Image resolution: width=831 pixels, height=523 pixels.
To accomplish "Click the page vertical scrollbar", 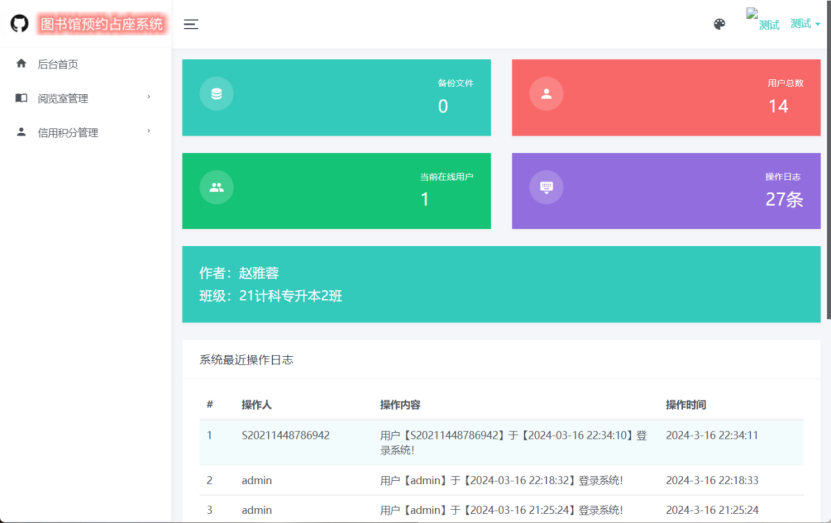I will tap(828, 159).
